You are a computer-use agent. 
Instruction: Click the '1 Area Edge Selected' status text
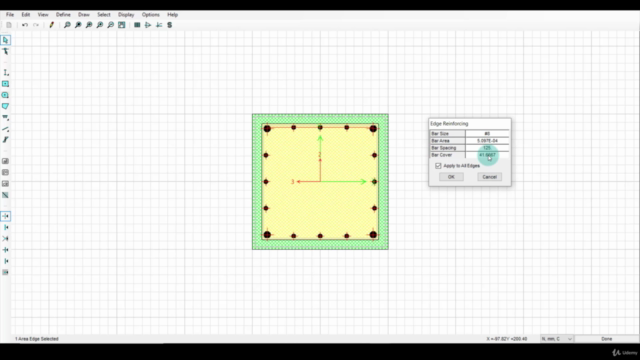coord(37,339)
